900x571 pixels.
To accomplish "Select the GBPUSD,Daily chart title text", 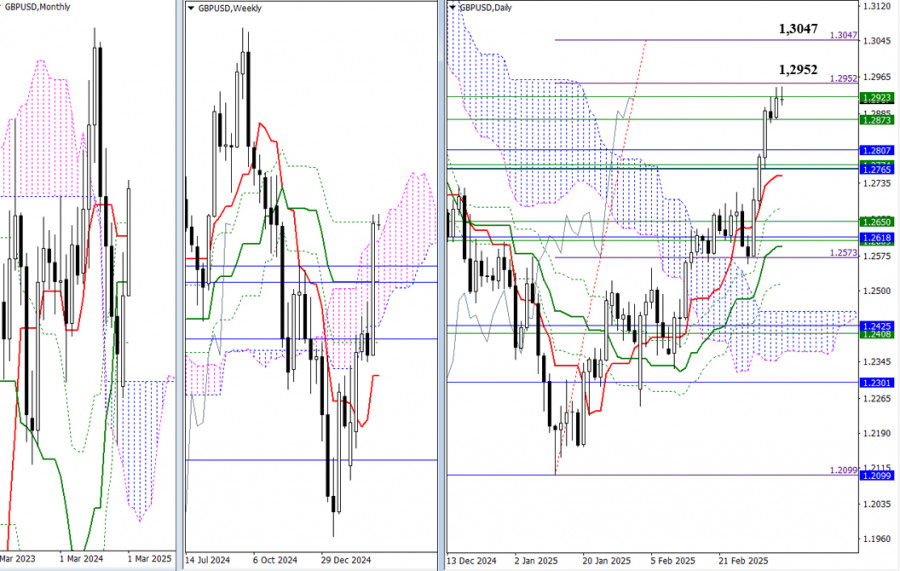I will coord(486,8).
